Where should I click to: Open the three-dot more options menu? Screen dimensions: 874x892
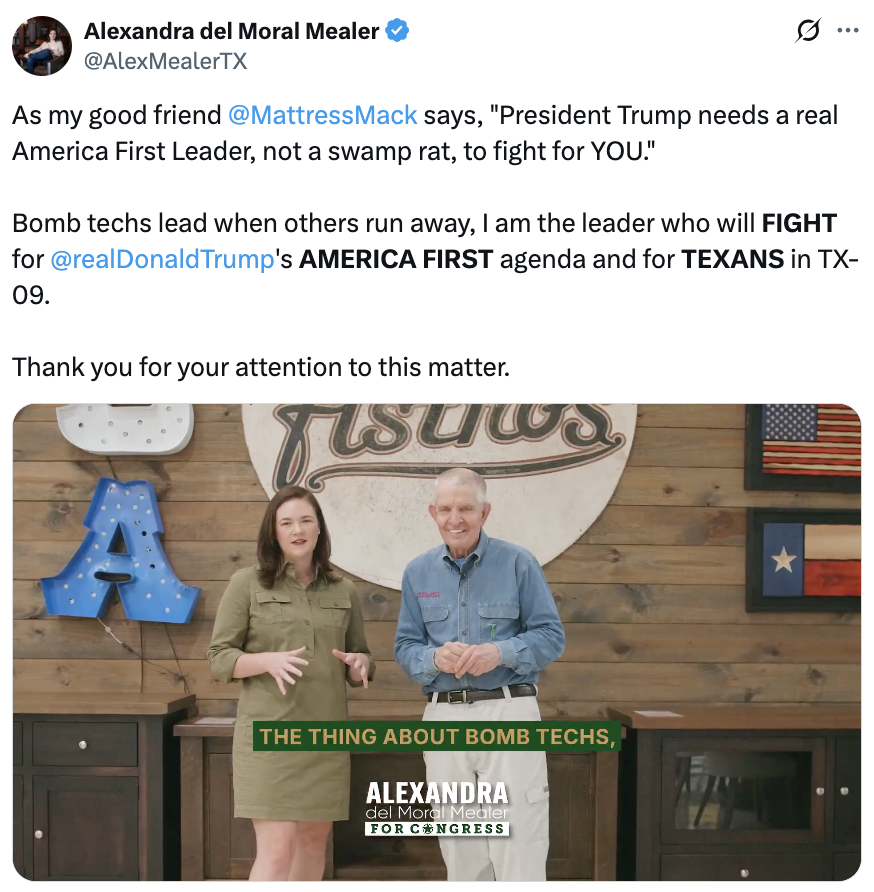(848, 31)
